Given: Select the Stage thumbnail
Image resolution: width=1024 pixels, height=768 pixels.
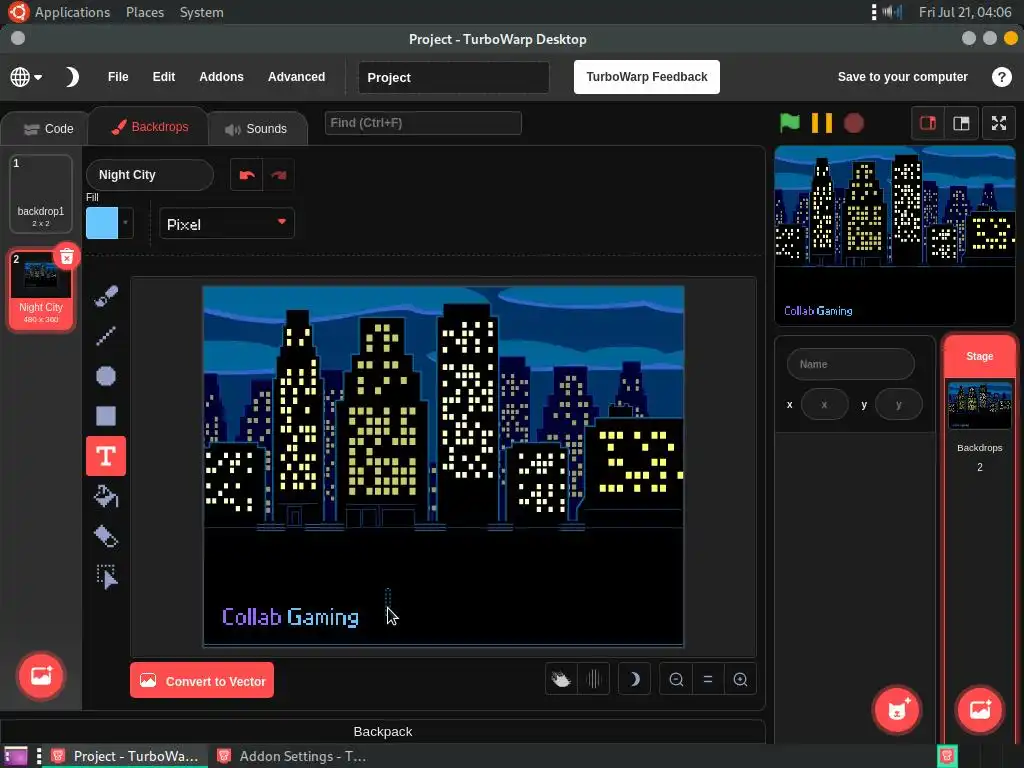Looking at the screenshot, I should pyautogui.click(x=980, y=405).
